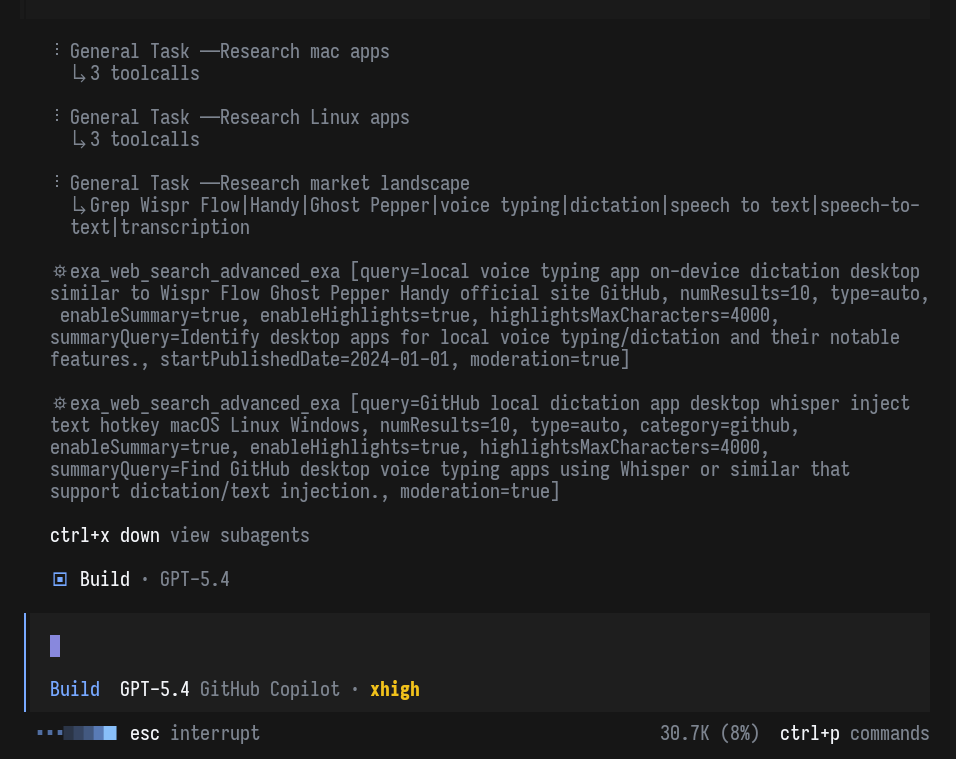
Task: Open the ctrl+p commands menu
Action: [x=857, y=732]
